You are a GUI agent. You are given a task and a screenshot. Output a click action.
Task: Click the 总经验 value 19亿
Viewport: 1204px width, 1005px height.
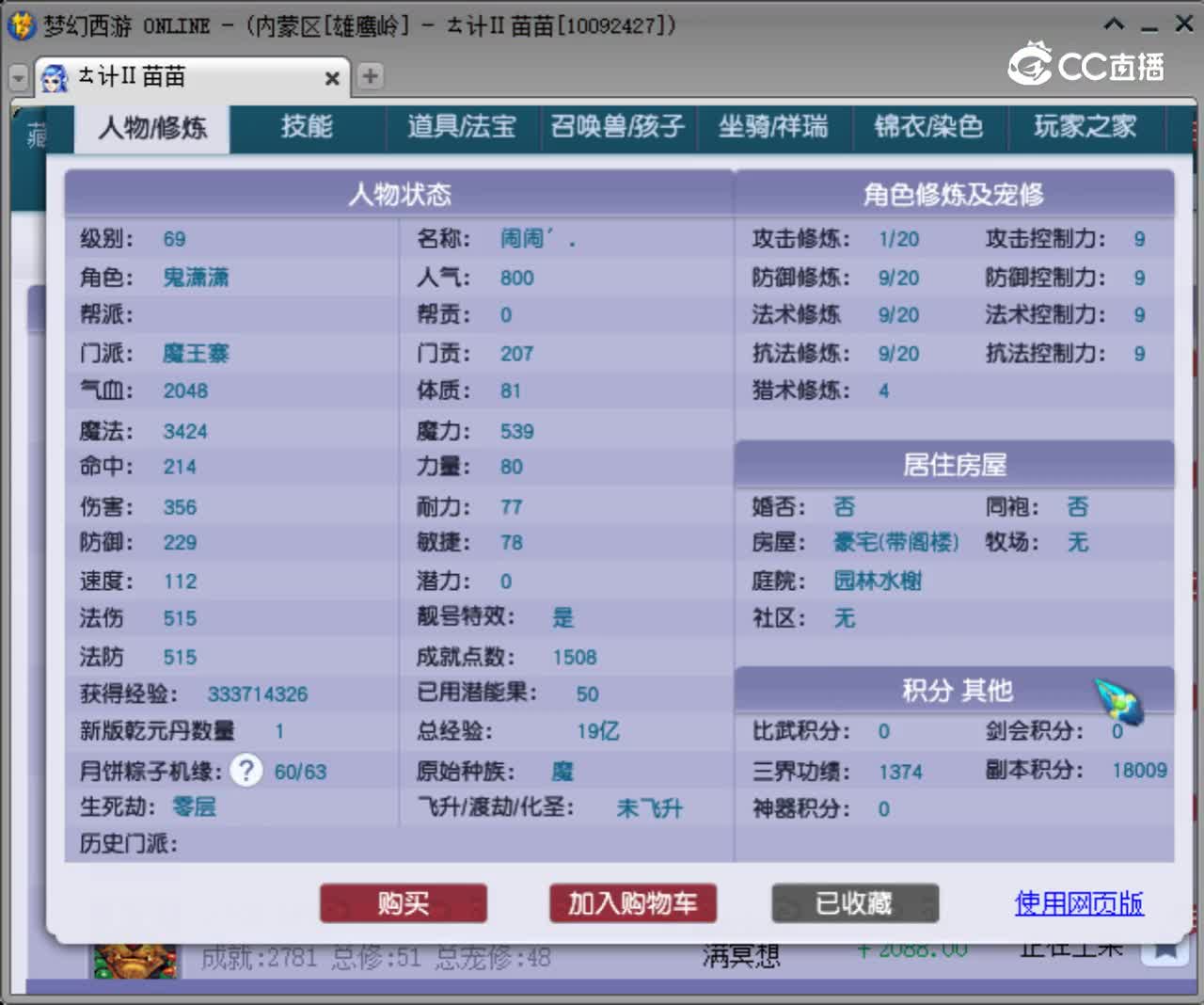click(x=598, y=731)
